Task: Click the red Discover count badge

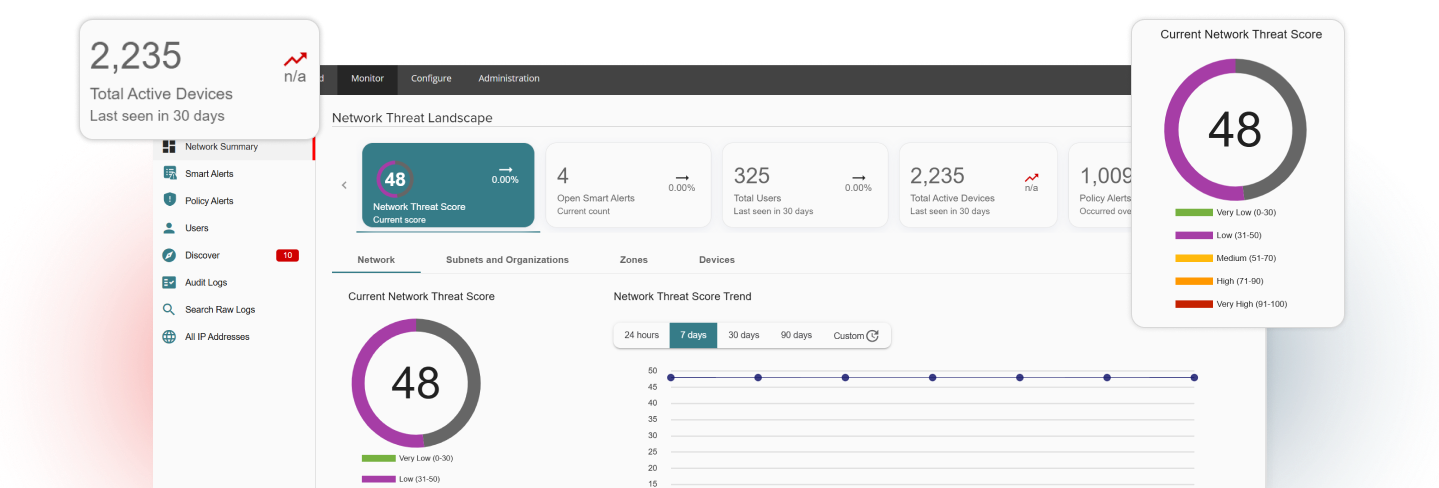Action: click(x=287, y=256)
